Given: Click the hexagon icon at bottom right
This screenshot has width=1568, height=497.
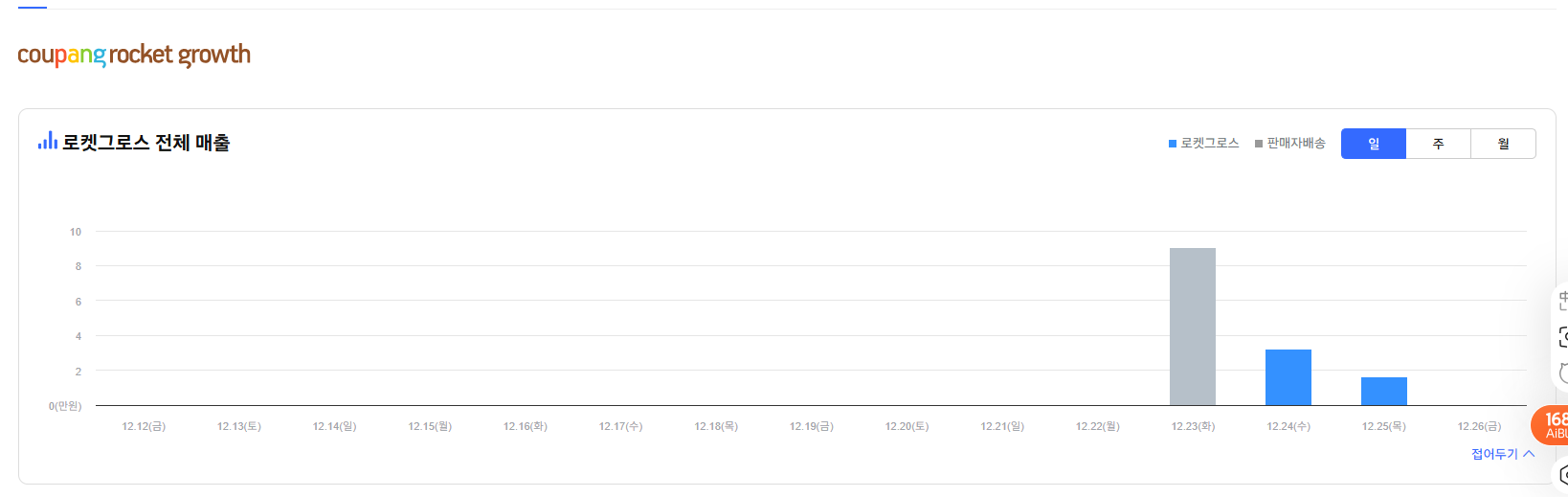Looking at the screenshot, I should pyautogui.click(x=1562, y=474).
